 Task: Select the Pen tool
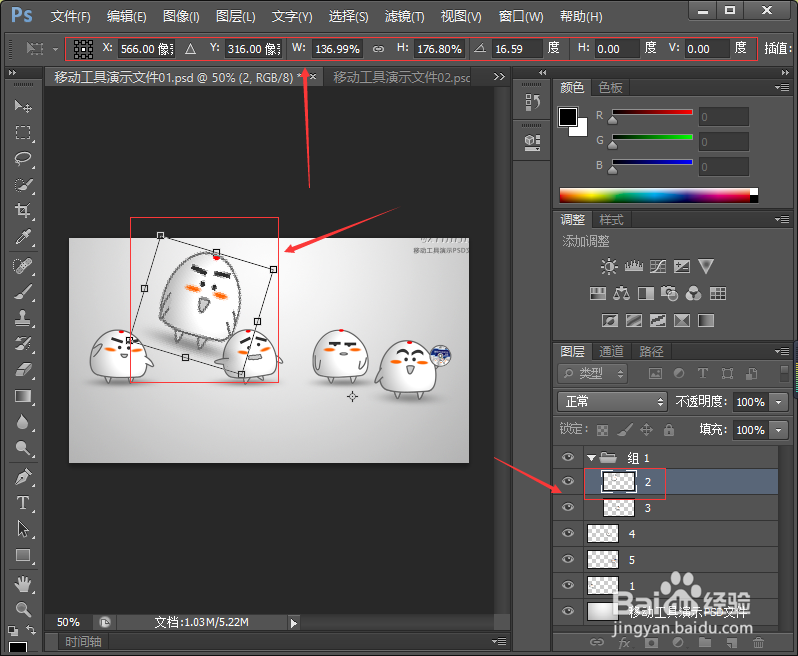click(22, 477)
